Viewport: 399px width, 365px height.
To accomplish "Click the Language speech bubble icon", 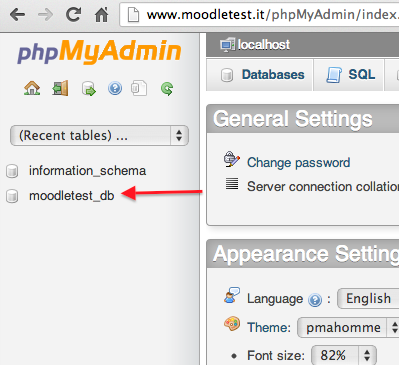I will click(232, 295).
